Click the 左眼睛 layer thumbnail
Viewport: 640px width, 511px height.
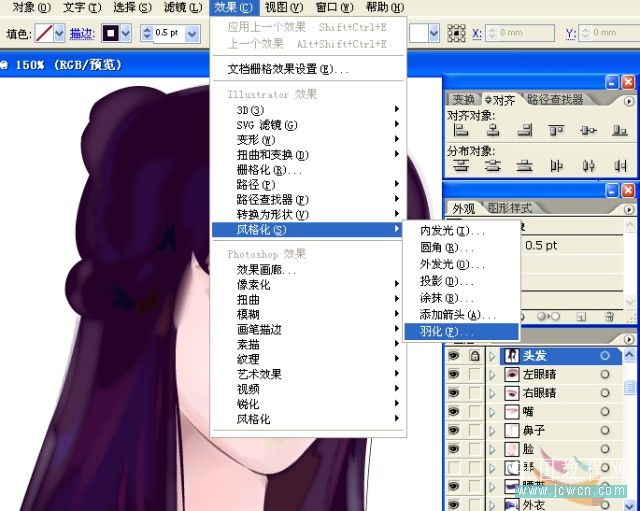(512, 374)
